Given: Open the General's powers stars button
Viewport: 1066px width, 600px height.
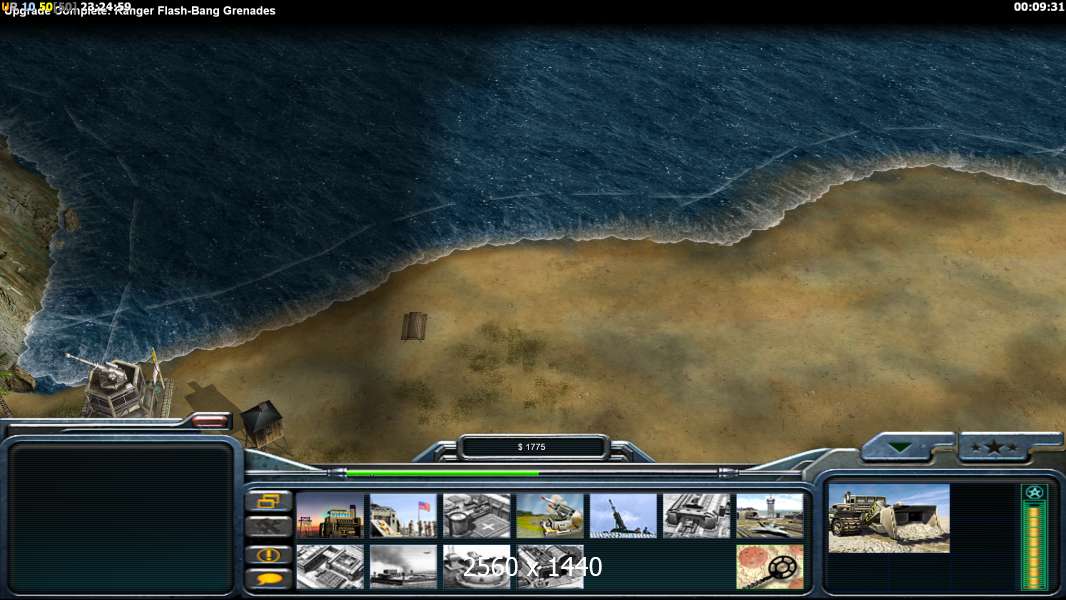Looking at the screenshot, I should click(994, 447).
